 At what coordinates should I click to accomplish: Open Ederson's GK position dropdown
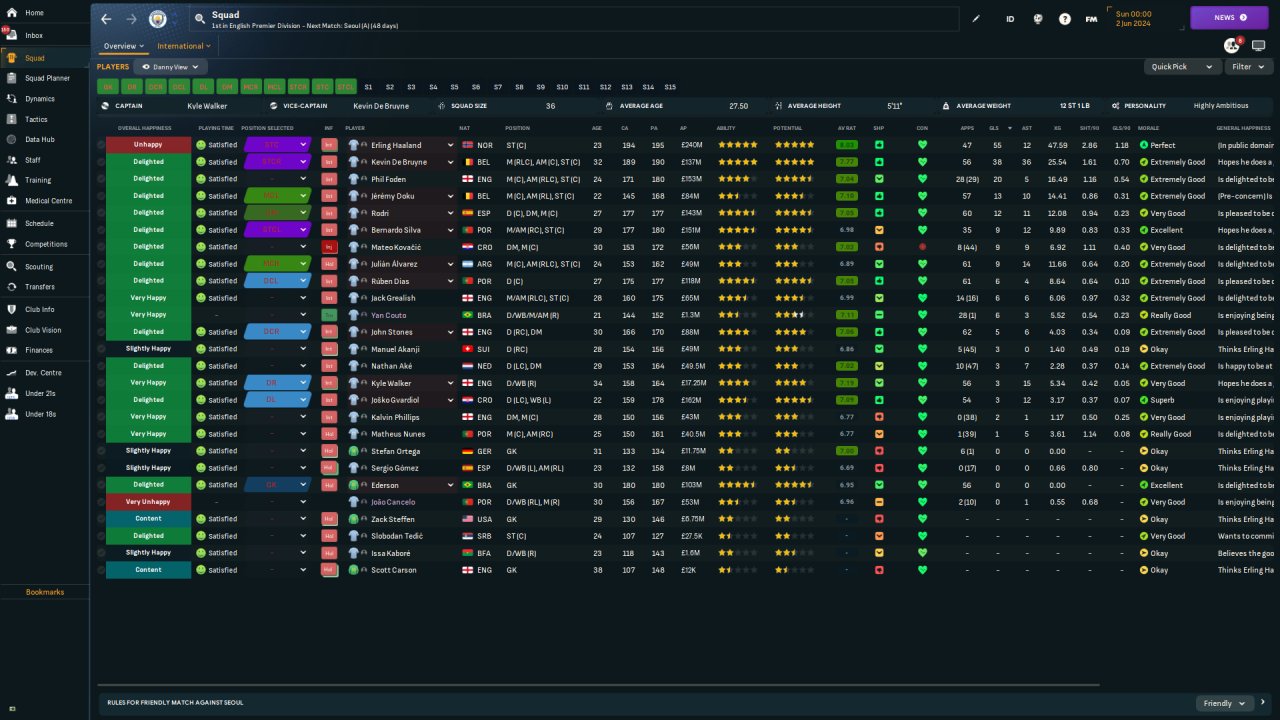click(x=277, y=485)
